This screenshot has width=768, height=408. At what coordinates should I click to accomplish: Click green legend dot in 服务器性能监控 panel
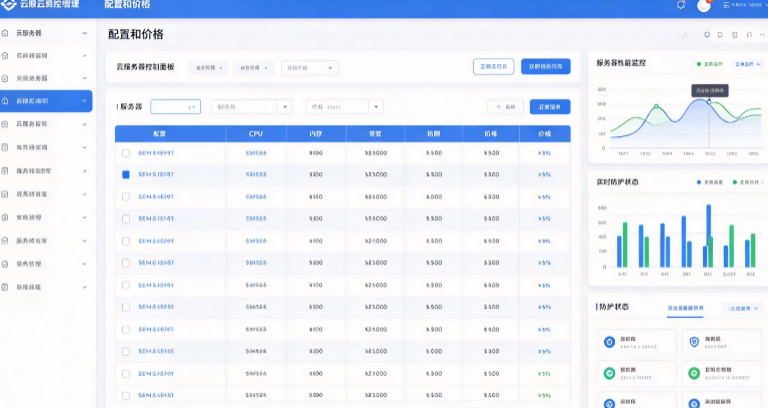click(699, 64)
